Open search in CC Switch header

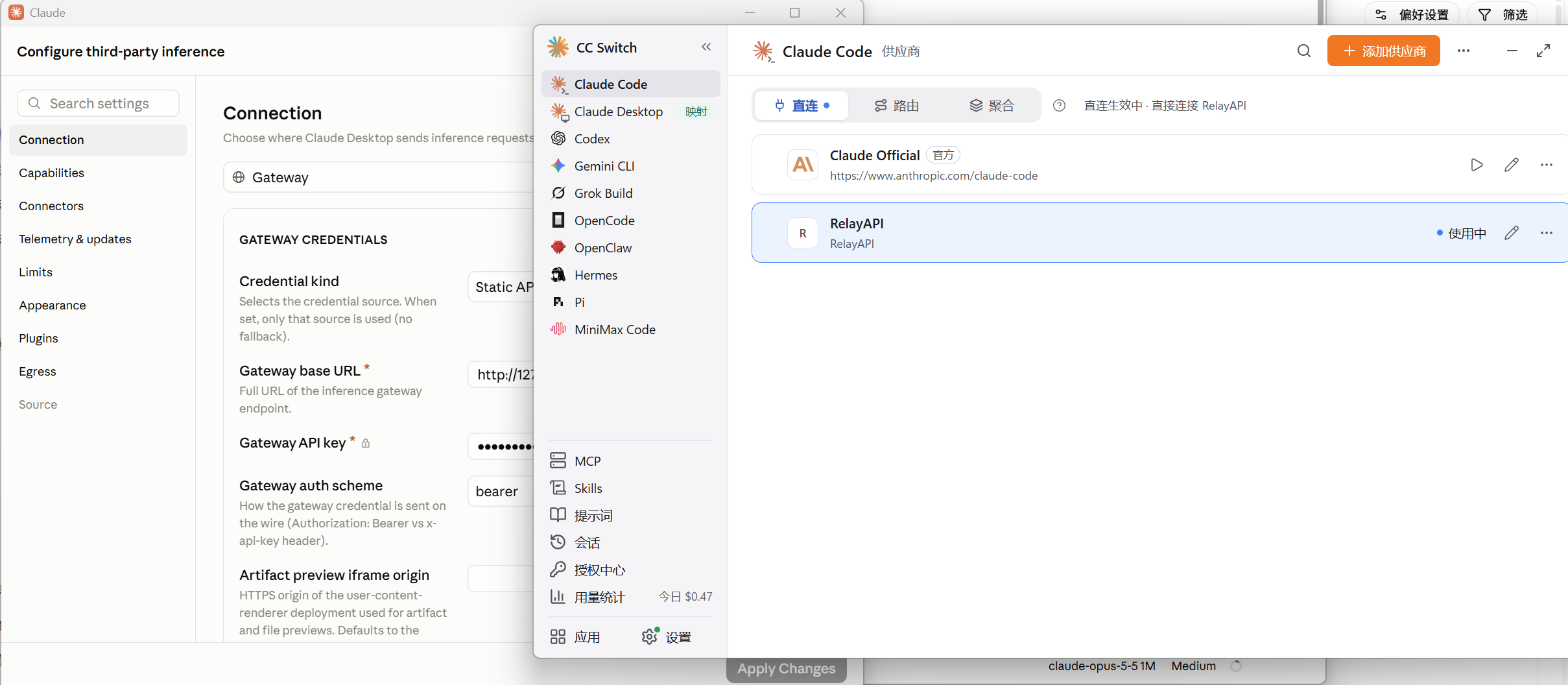pos(1304,51)
